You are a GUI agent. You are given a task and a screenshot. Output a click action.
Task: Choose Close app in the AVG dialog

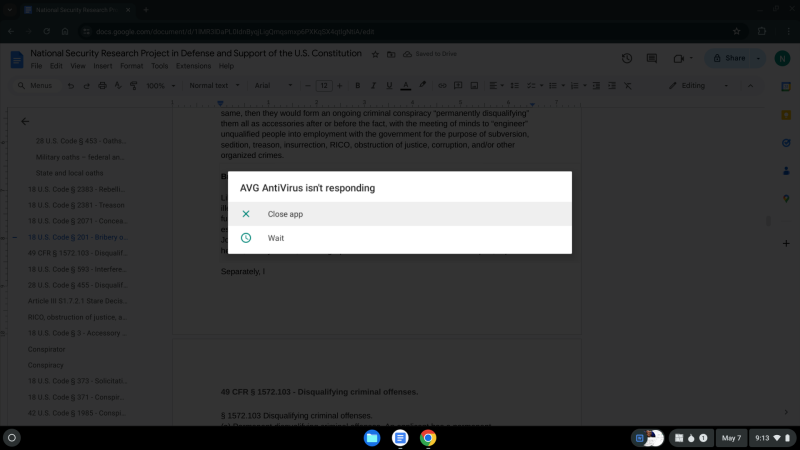399,214
